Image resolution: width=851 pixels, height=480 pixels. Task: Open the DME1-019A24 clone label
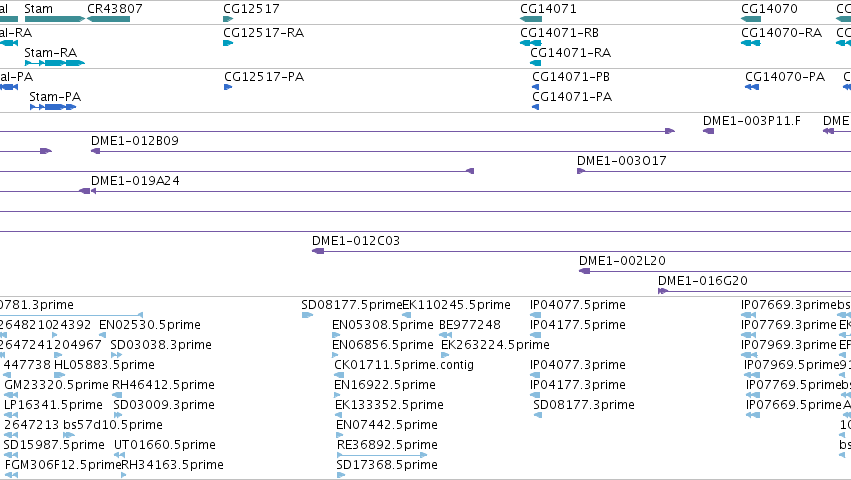pyautogui.click(x=135, y=181)
